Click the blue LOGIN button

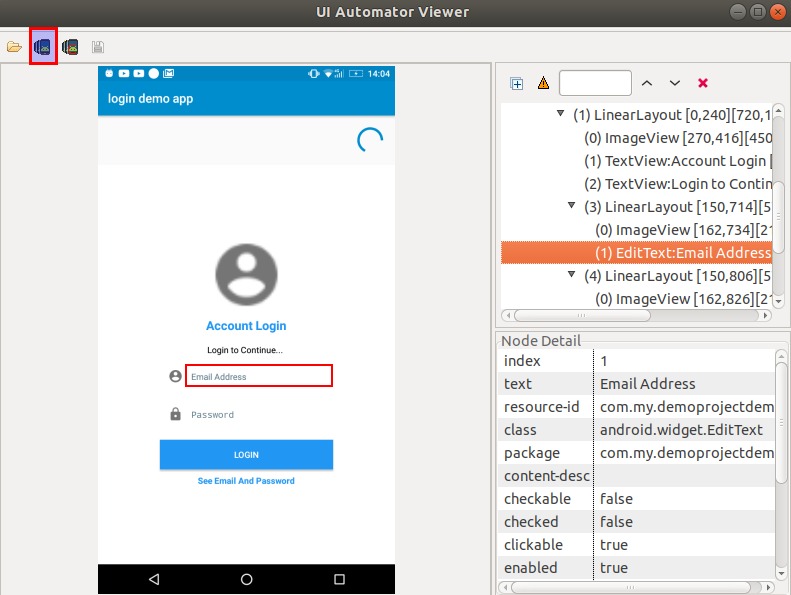(x=246, y=455)
